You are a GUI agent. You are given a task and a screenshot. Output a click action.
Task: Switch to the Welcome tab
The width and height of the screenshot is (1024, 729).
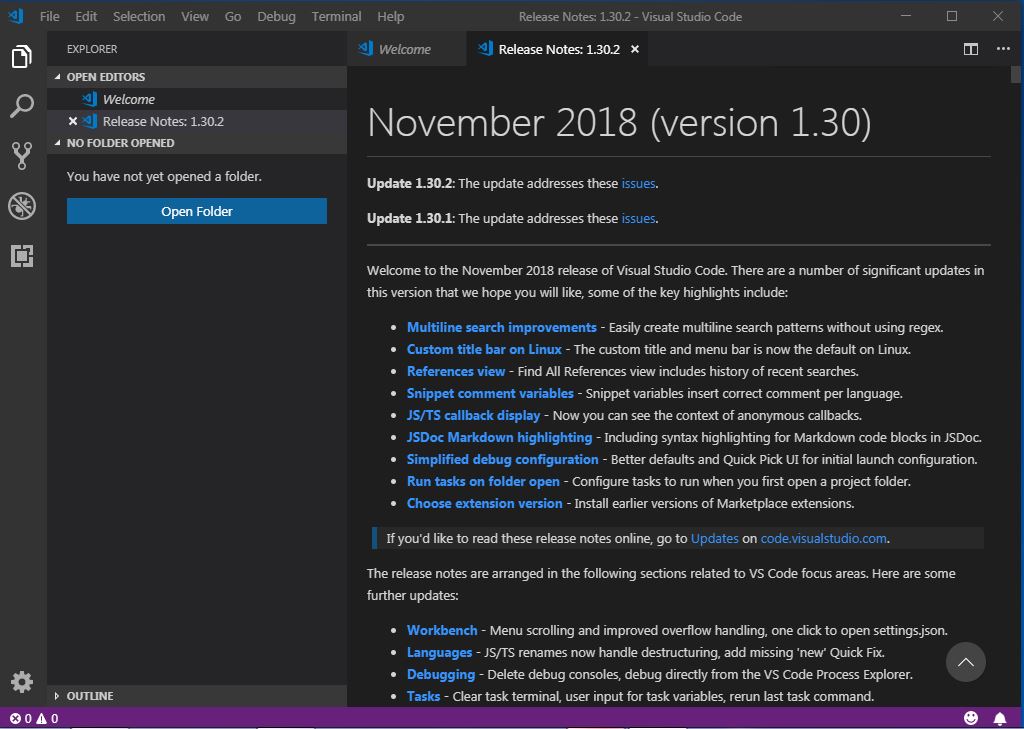[407, 47]
